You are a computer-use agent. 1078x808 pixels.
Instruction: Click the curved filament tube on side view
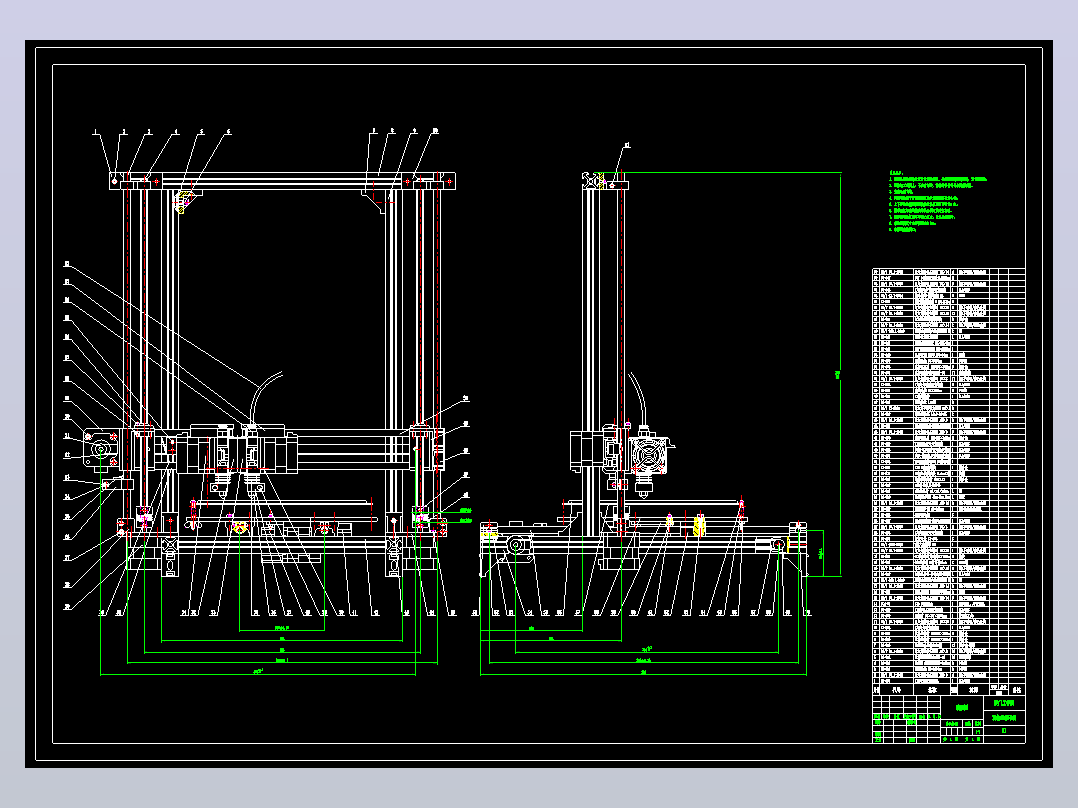tap(639, 399)
